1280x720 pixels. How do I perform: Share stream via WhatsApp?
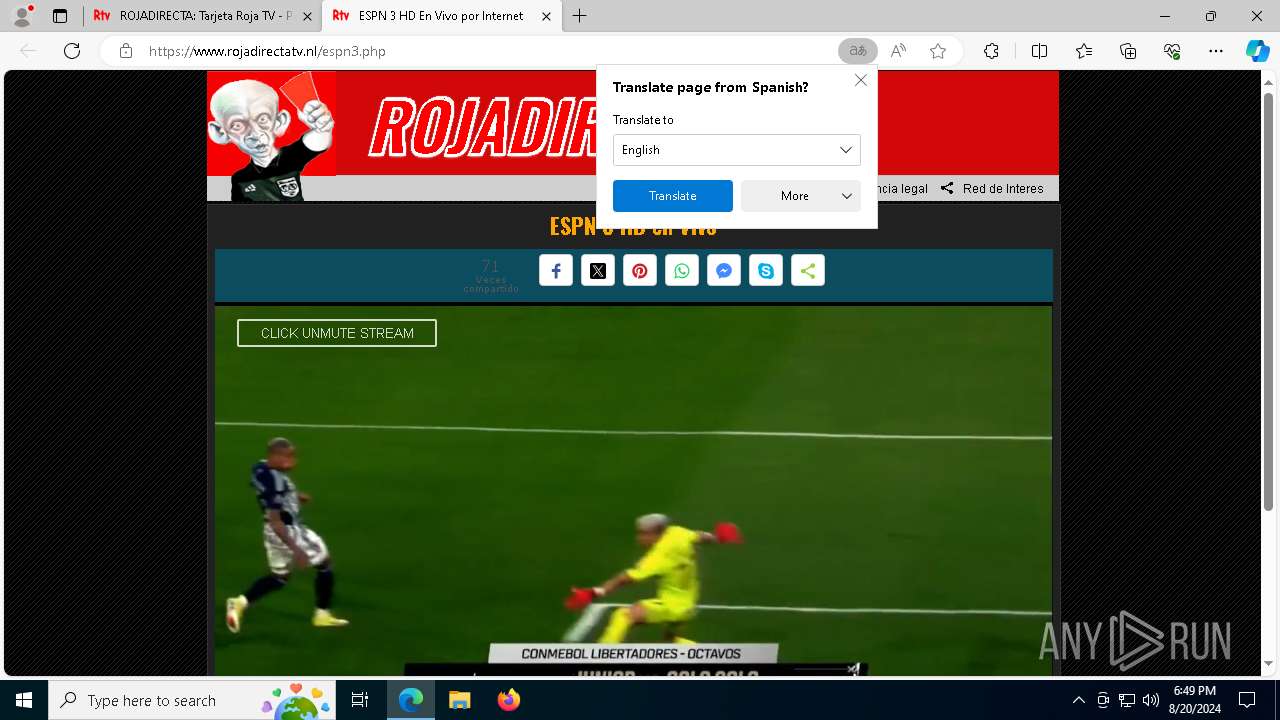tap(682, 271)
